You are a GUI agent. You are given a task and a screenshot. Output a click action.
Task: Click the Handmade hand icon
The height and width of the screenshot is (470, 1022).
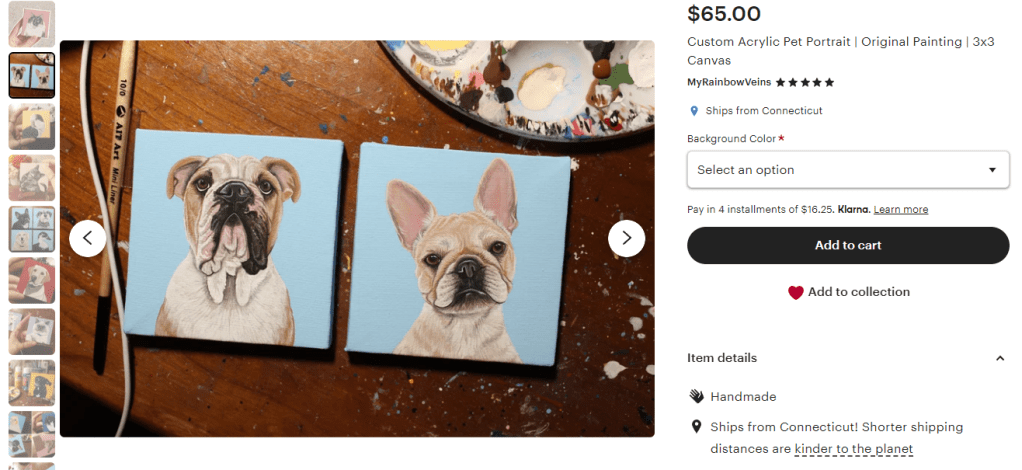click(x=696, y=397)
